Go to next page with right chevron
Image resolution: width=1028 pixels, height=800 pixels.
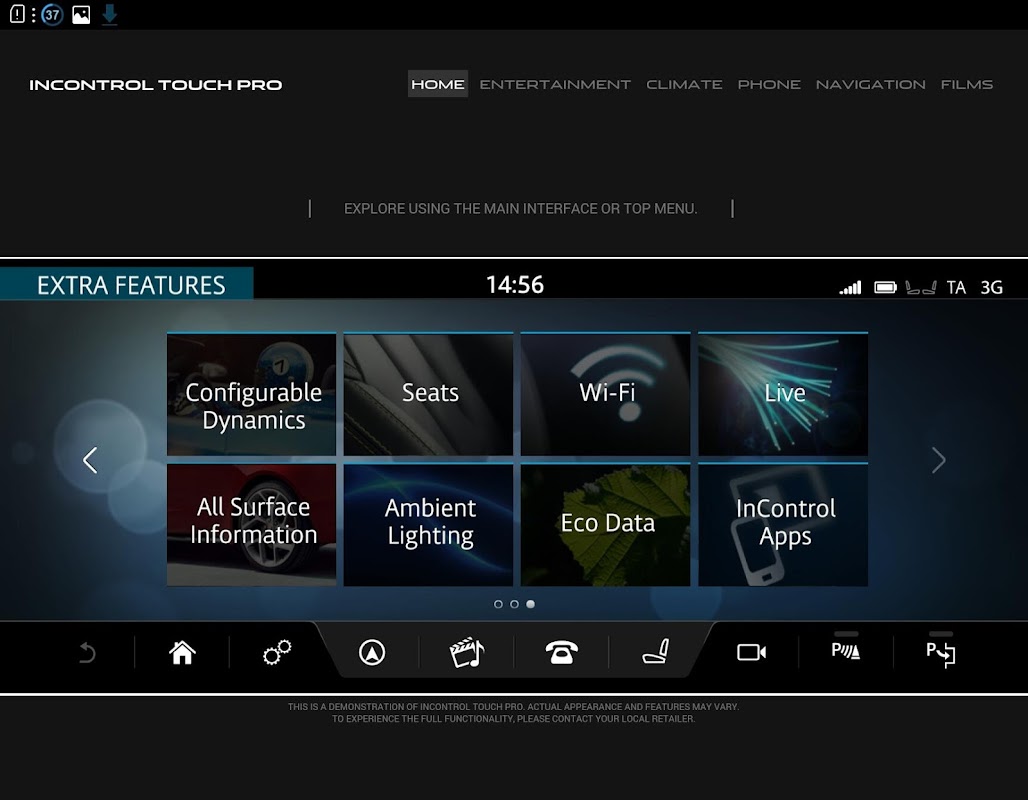coord(939,460)
